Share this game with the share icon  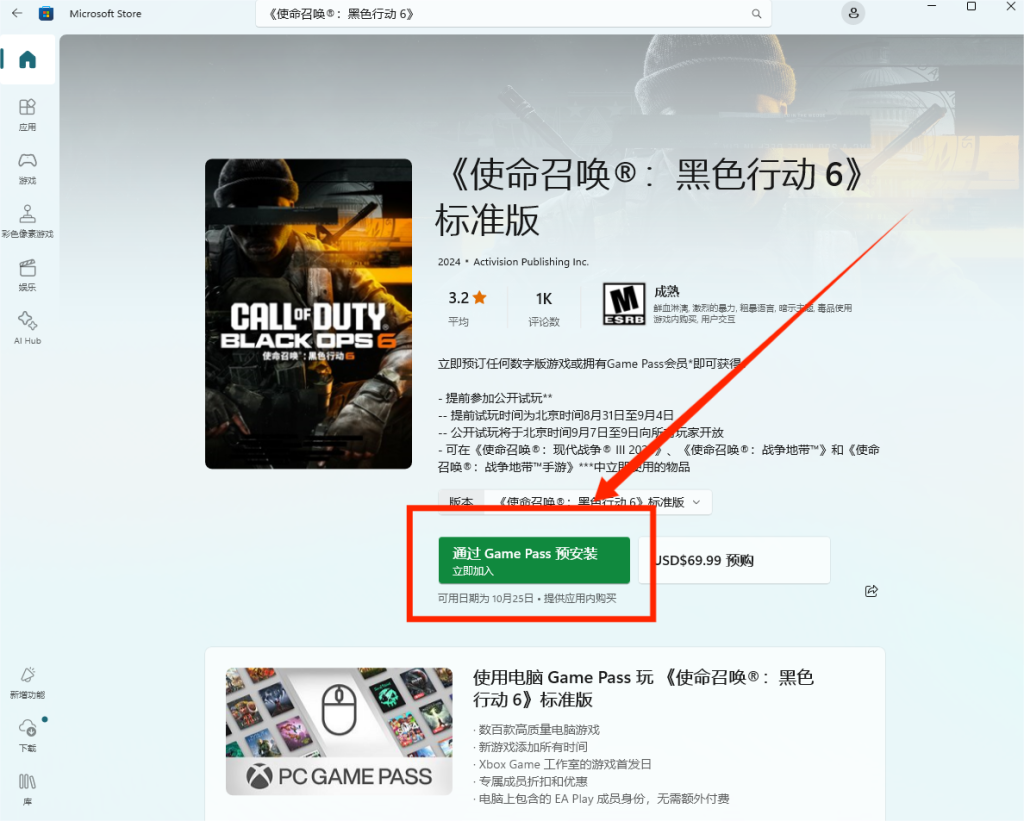[871, 591]
